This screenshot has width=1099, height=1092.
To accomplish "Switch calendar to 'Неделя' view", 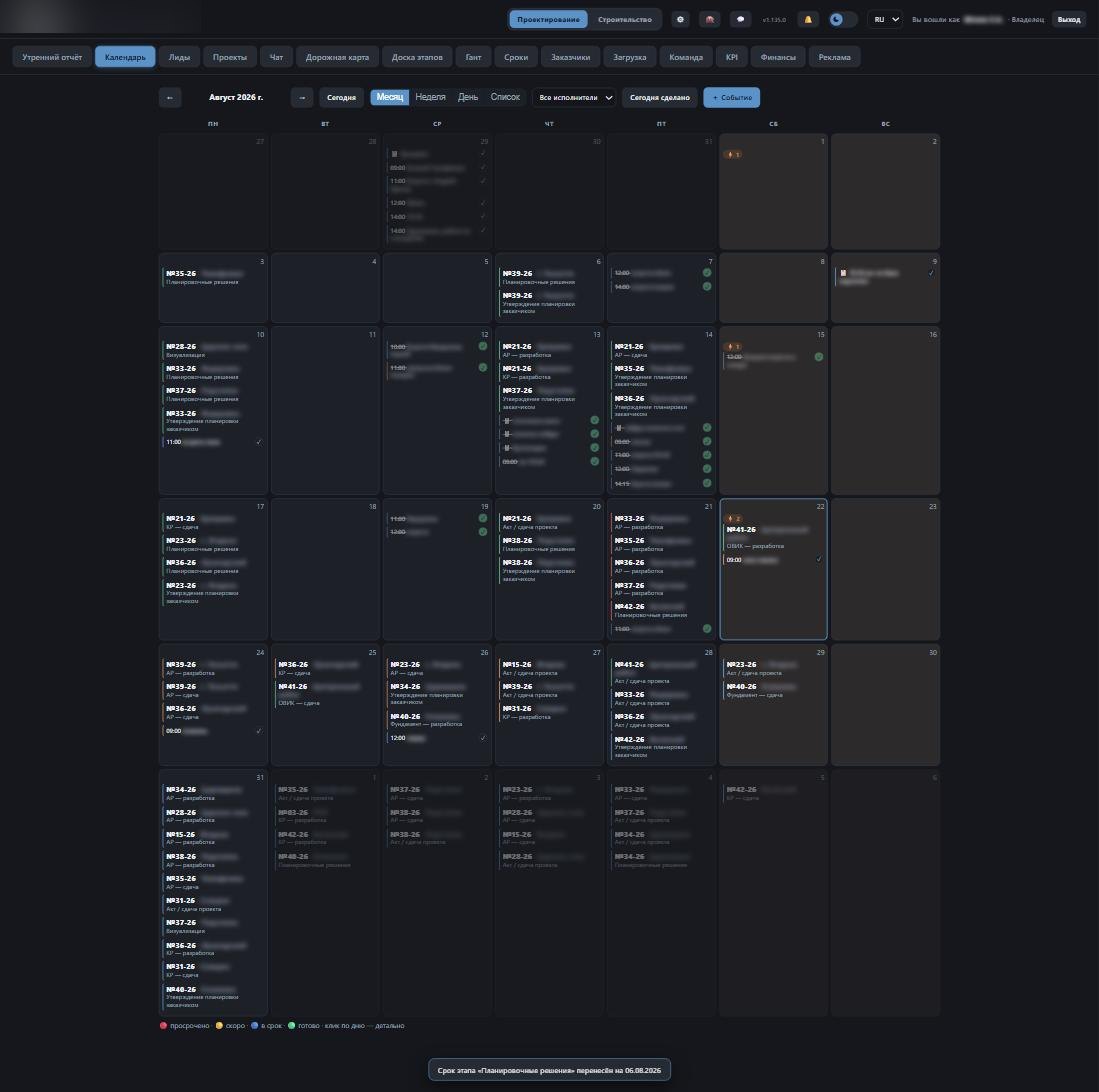I will [x=430, y=97].
